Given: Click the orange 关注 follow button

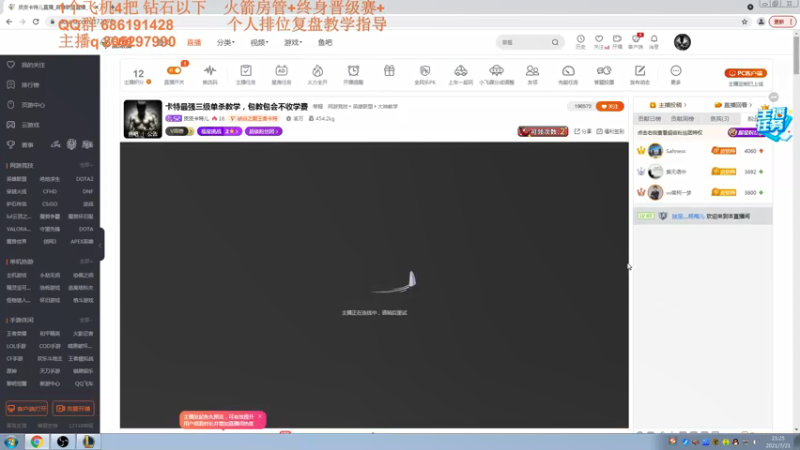Looking at the screenshot, I should (610, 107).
